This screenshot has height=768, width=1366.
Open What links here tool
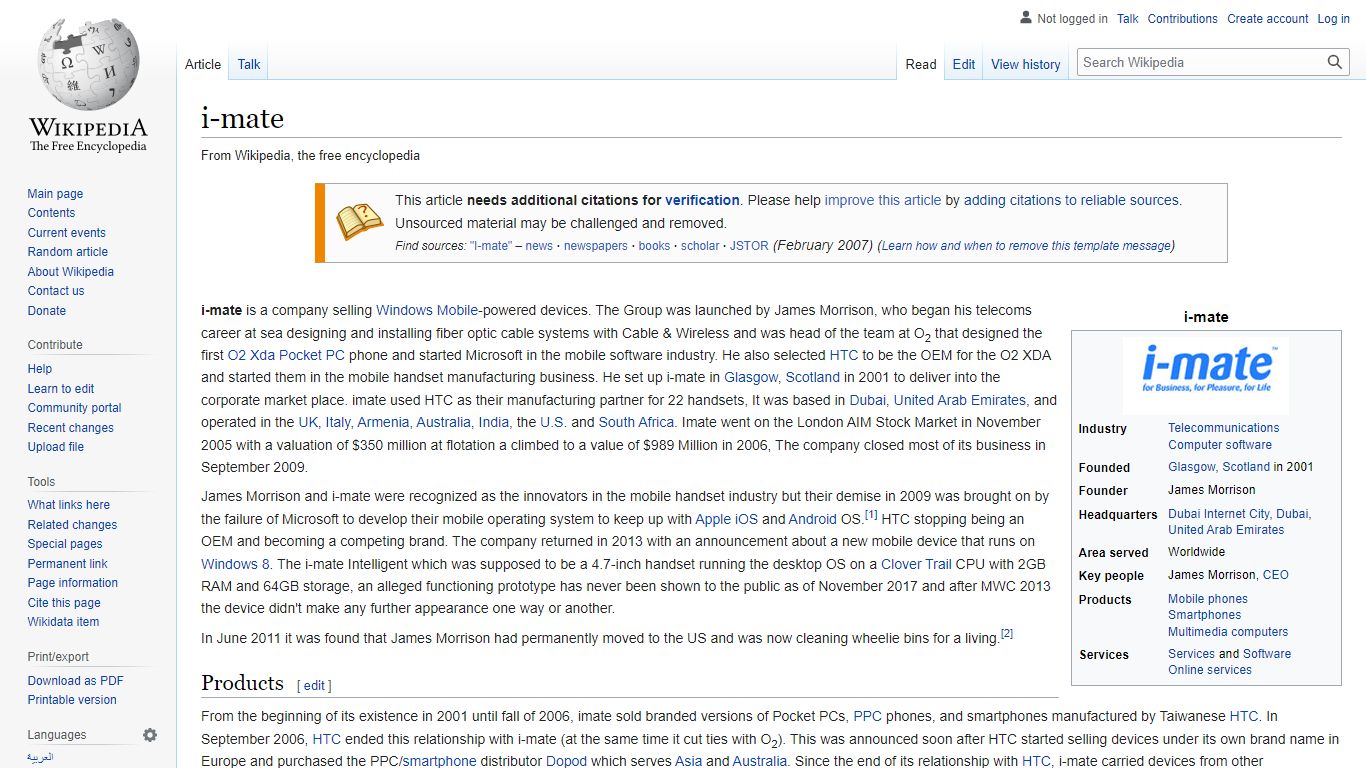tap(69, 505)
